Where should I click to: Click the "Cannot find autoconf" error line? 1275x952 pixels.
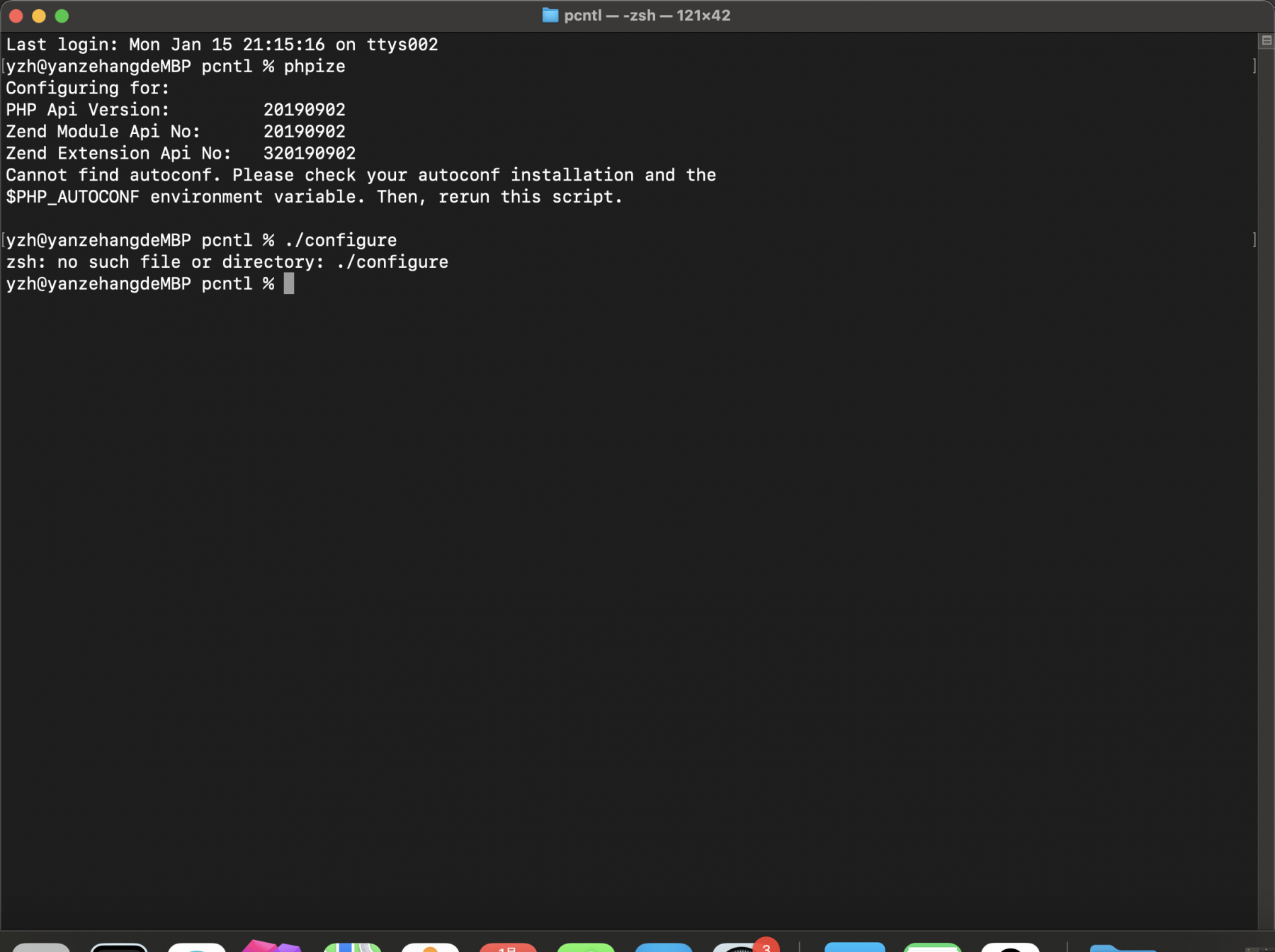pos(361,175)
